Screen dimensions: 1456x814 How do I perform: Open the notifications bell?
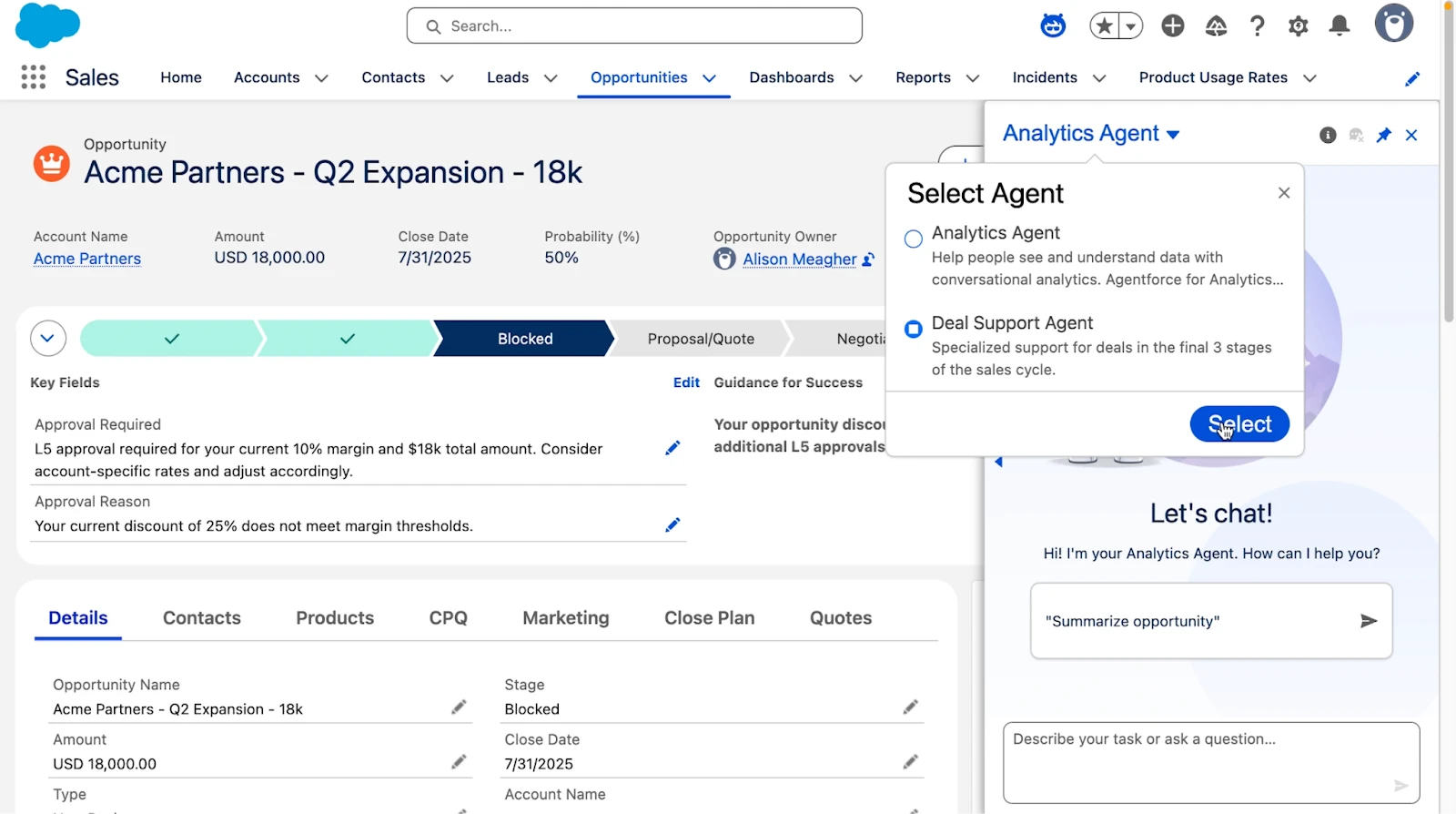click(x=1340, y=25)
